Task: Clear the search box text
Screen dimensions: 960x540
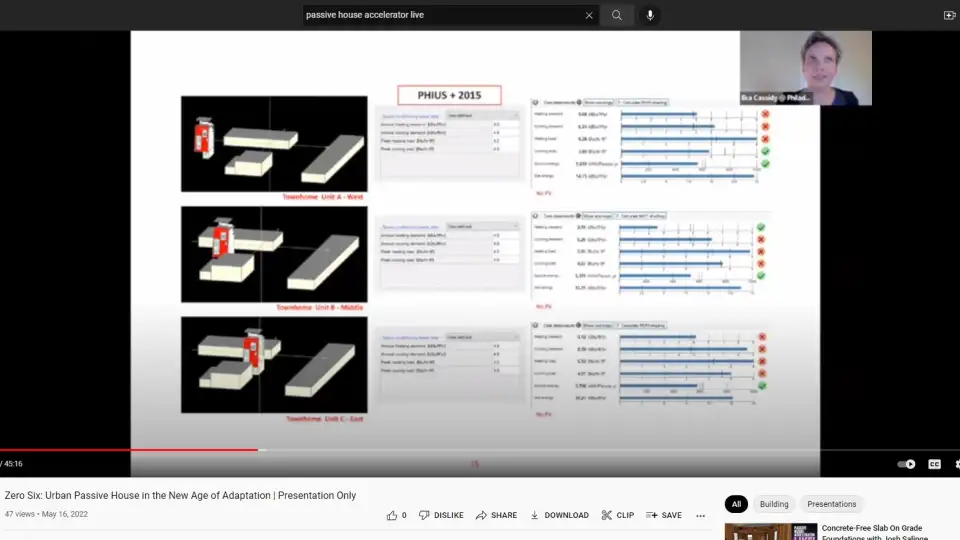Action: pyautogui.click(x=589, y=15)
